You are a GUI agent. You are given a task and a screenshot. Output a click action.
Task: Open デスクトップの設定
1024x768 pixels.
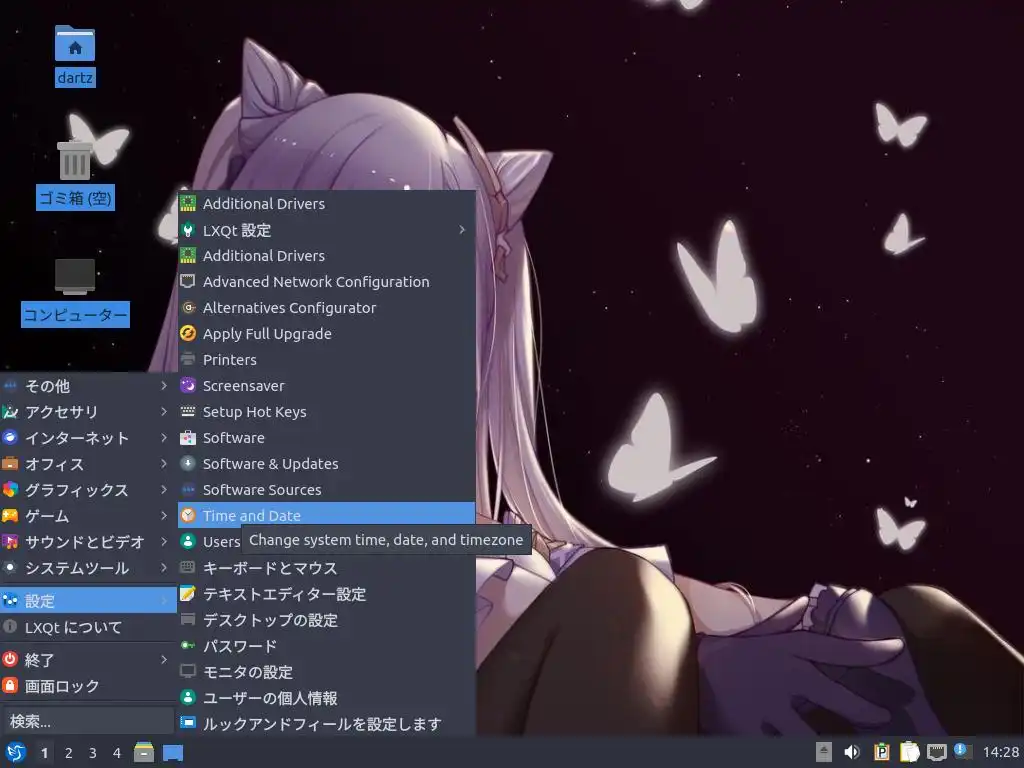327,620
